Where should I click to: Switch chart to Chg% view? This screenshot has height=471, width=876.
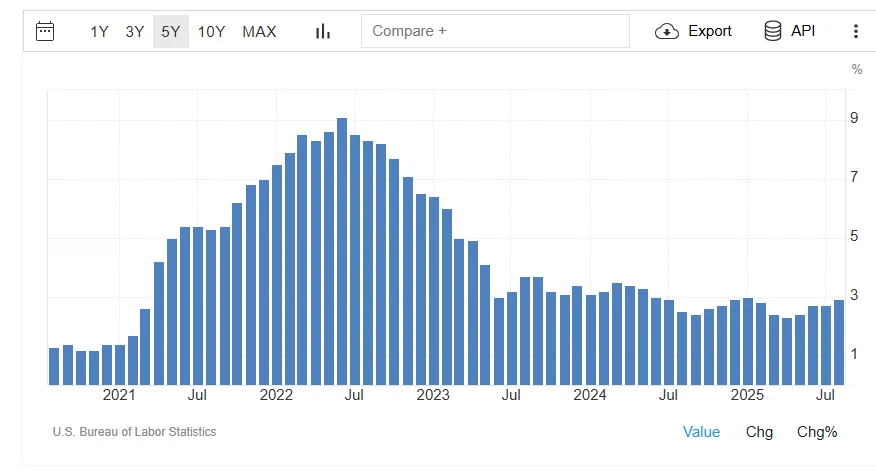coord(816,432)
